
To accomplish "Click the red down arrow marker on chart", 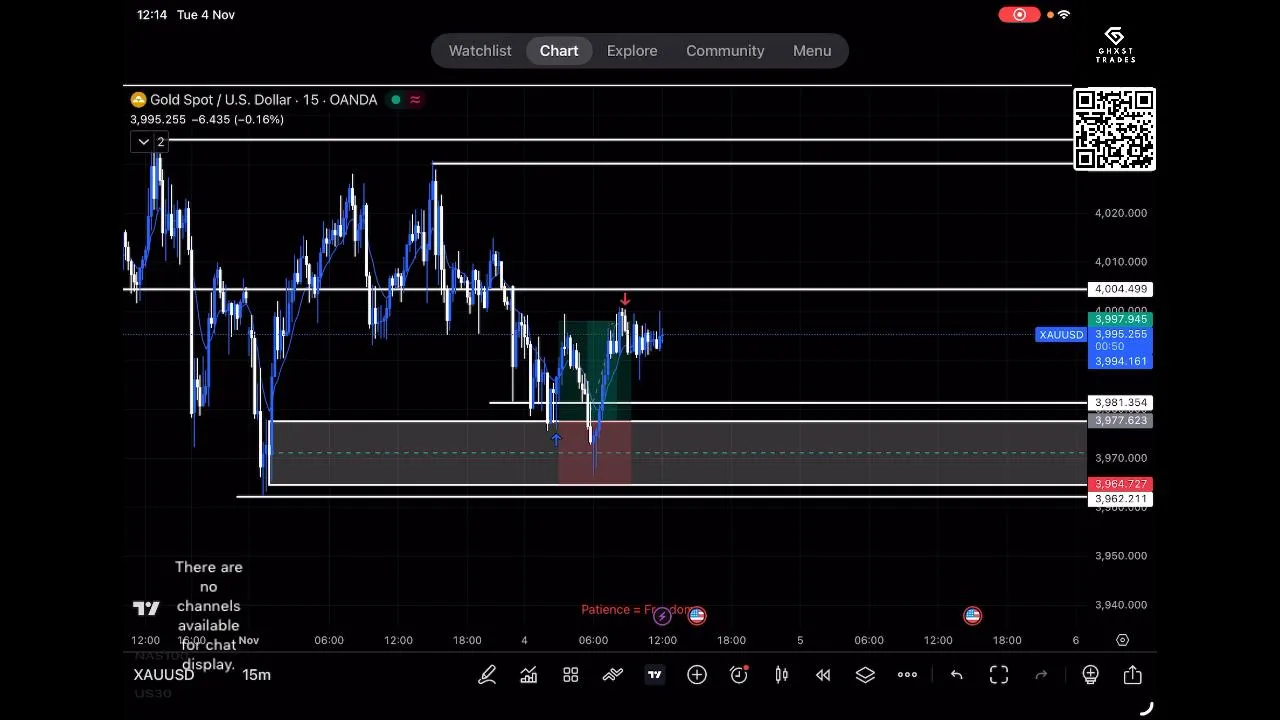I will pyautogui.click(x=625, y=299).
